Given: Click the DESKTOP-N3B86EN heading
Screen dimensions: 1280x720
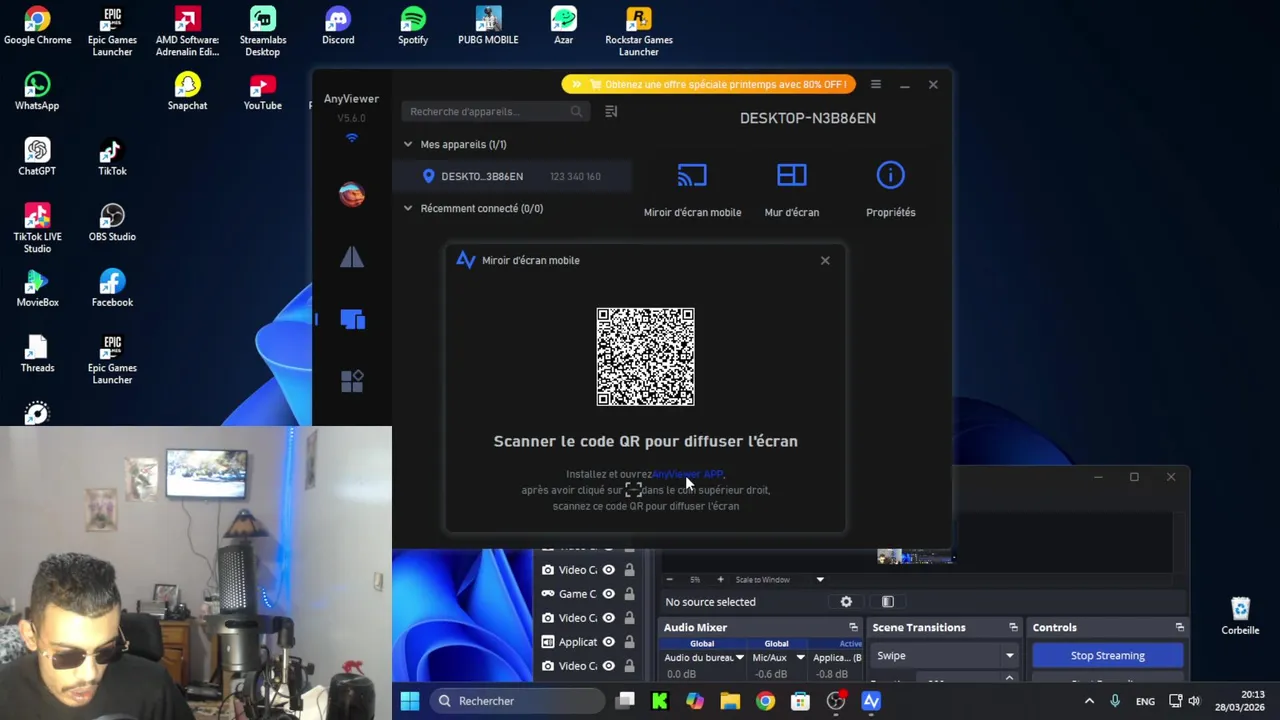Looking at the screenshot, I should (x=808, y=118).
